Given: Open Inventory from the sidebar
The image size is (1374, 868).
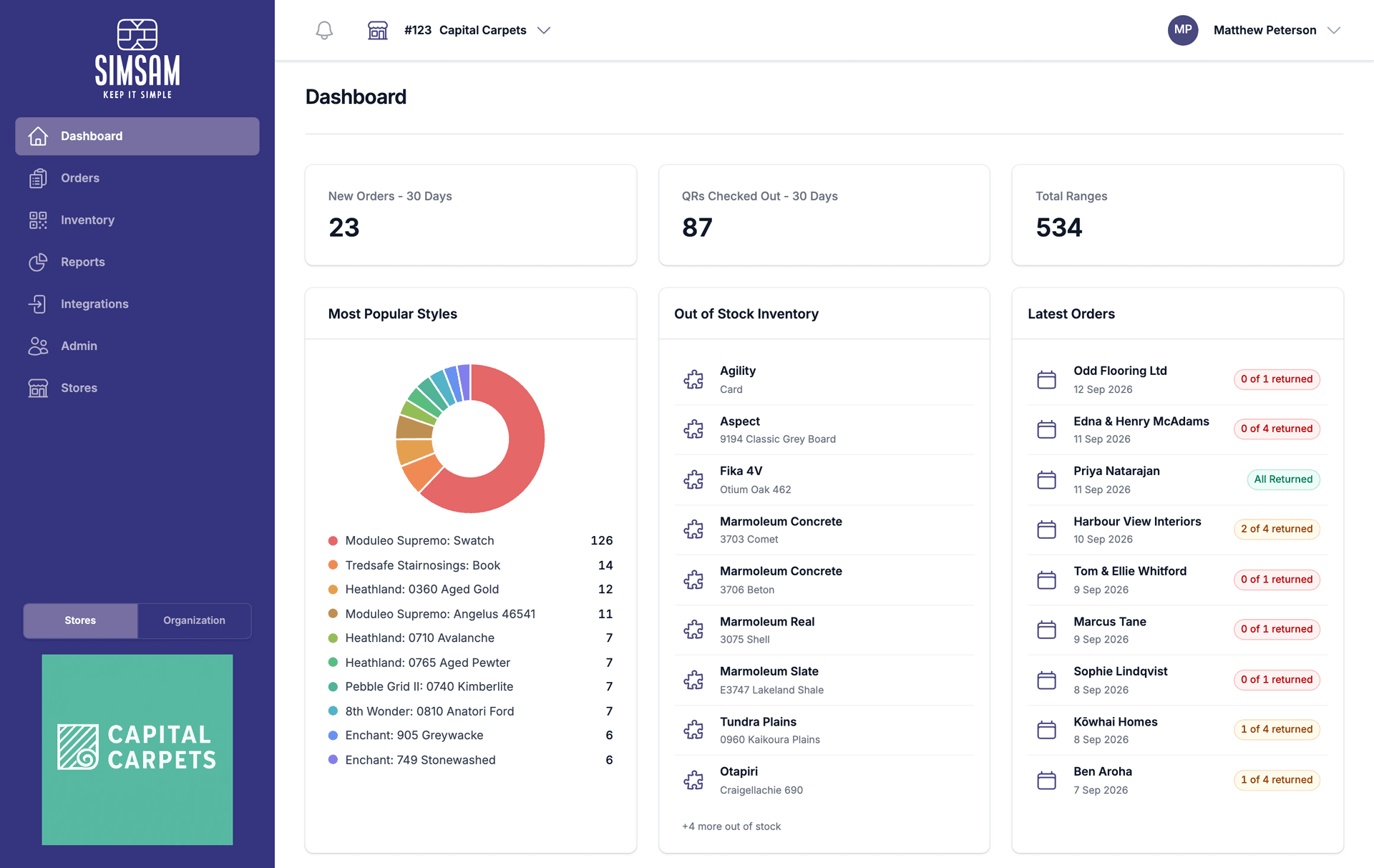Looking at the screenshot, I should (137, 220).
